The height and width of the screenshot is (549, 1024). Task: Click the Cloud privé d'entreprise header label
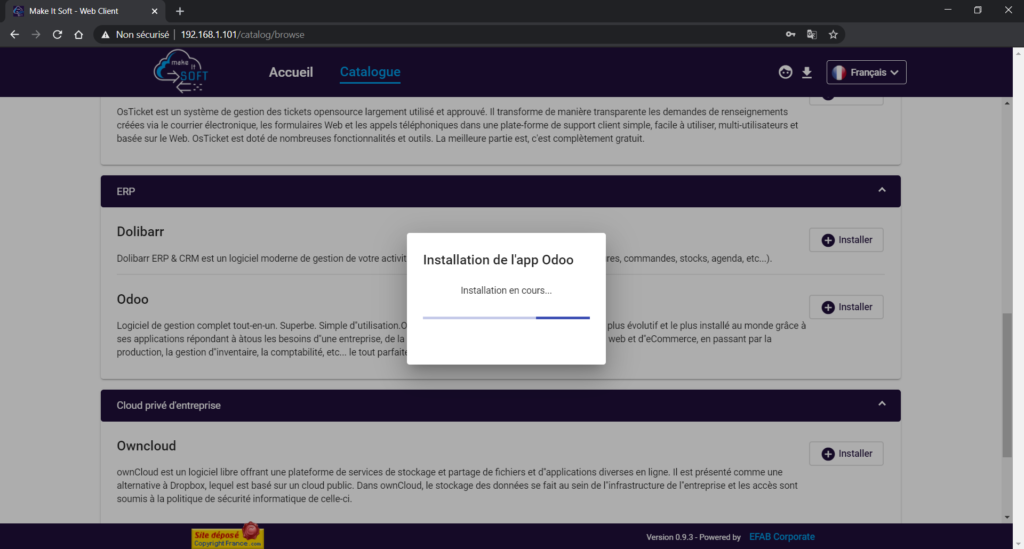[168, 405]
